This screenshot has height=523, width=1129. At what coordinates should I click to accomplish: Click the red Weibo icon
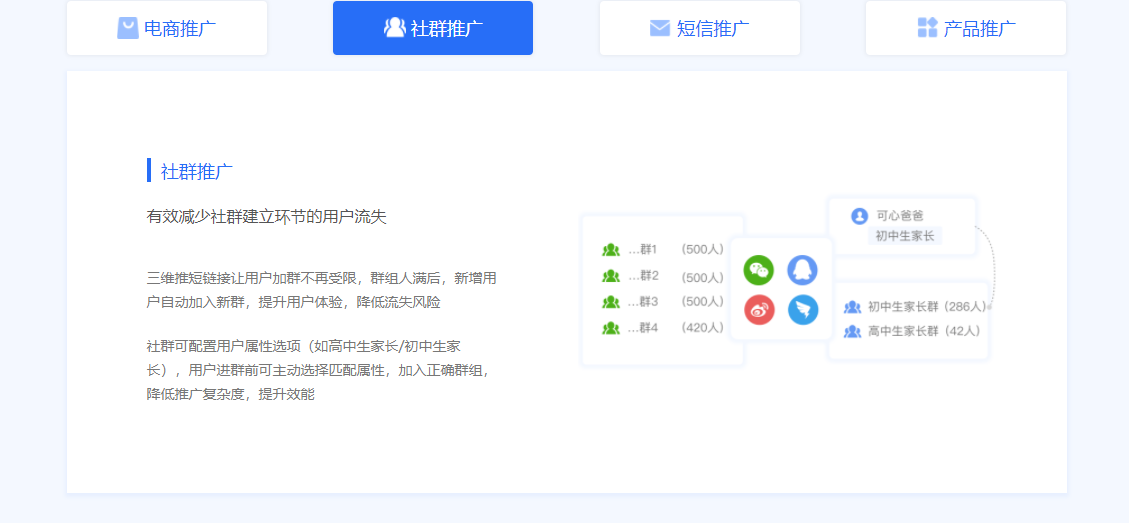(759, 310)
